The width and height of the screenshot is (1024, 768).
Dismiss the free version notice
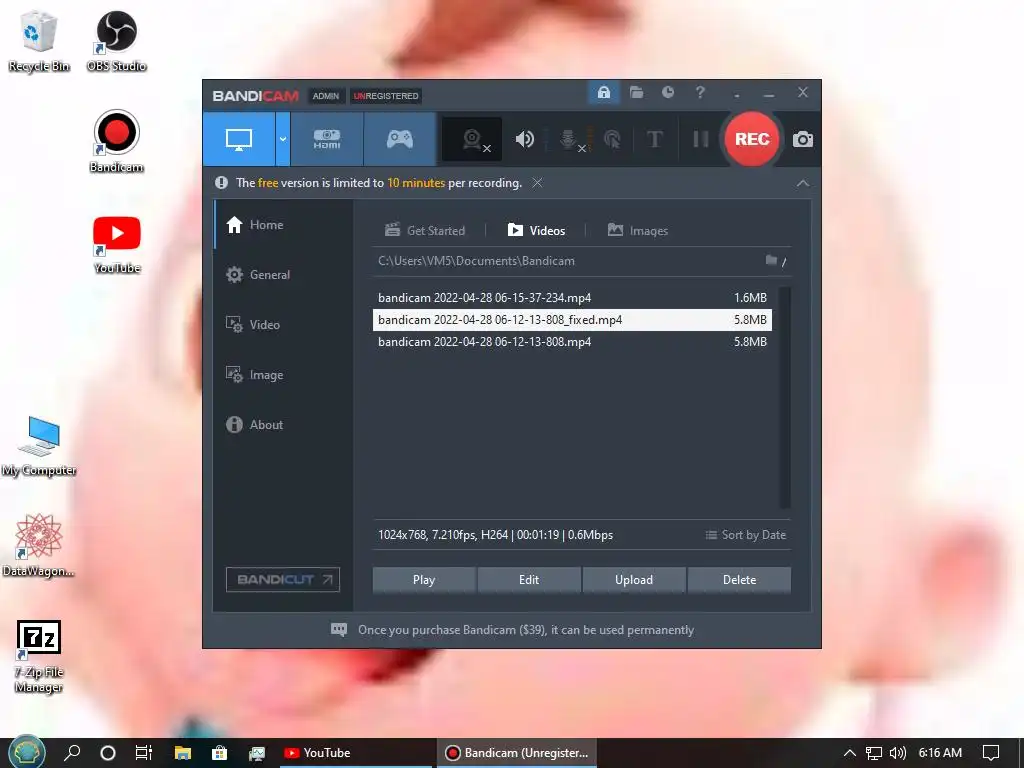pyautogui.click(x=537, y=183)
